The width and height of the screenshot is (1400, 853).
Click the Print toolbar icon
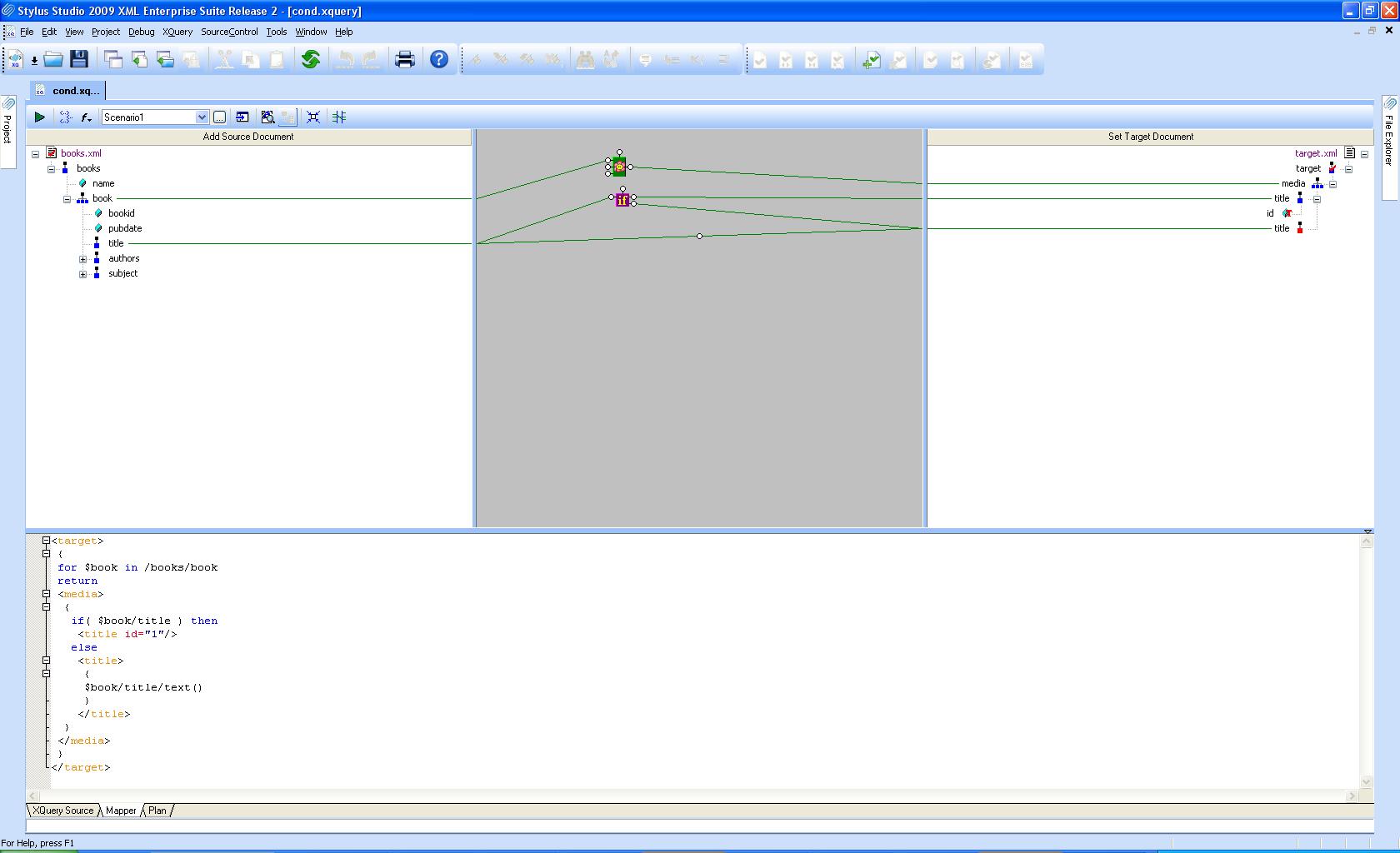point(404,59)
